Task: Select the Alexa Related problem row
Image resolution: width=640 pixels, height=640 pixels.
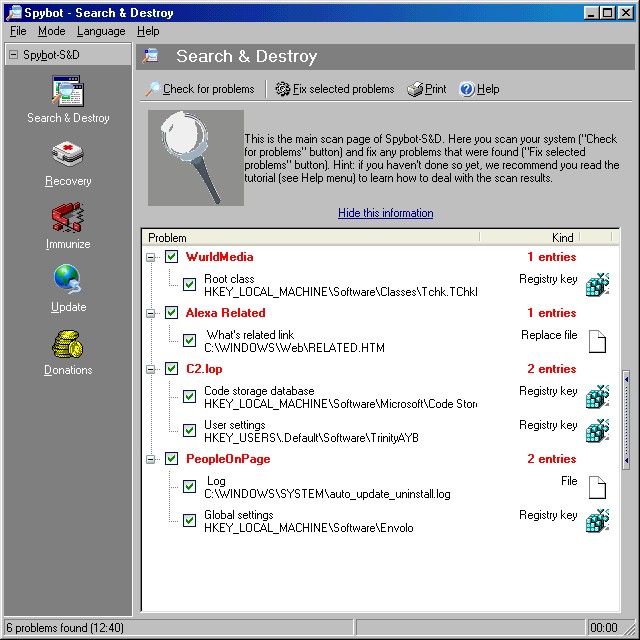Action: click(x=380, y=313)
